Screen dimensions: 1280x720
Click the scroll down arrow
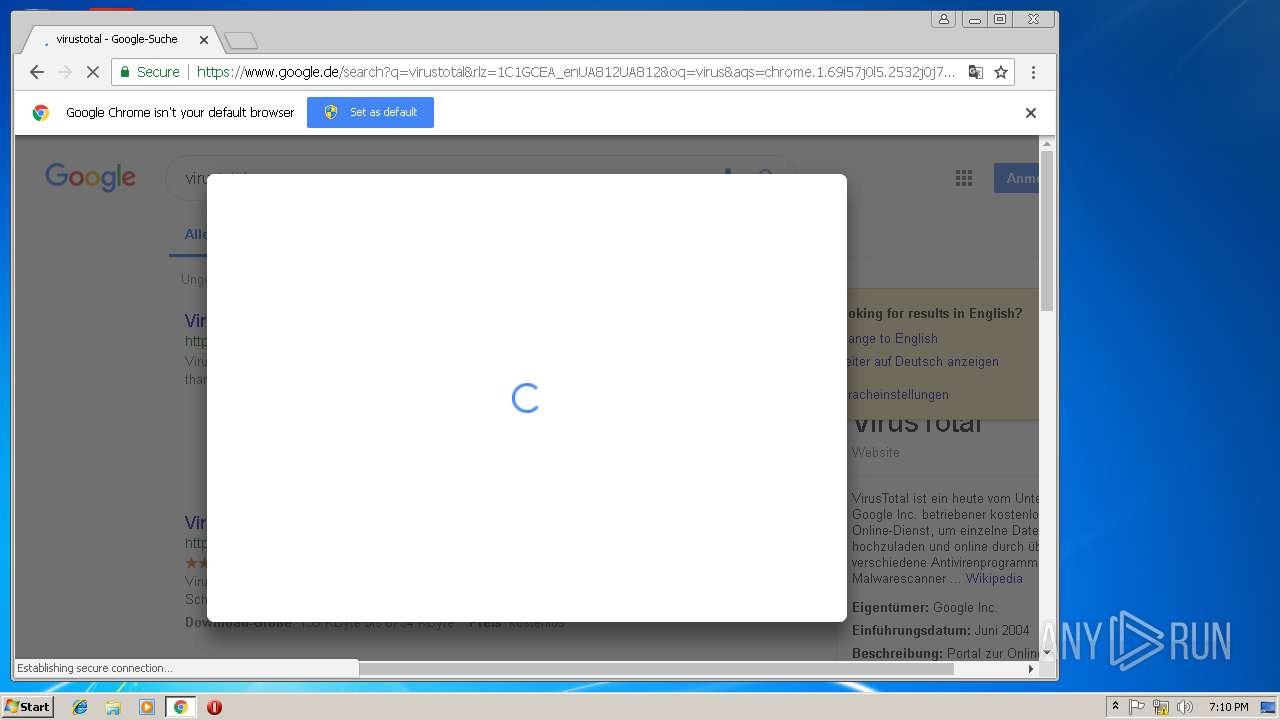1047,653
